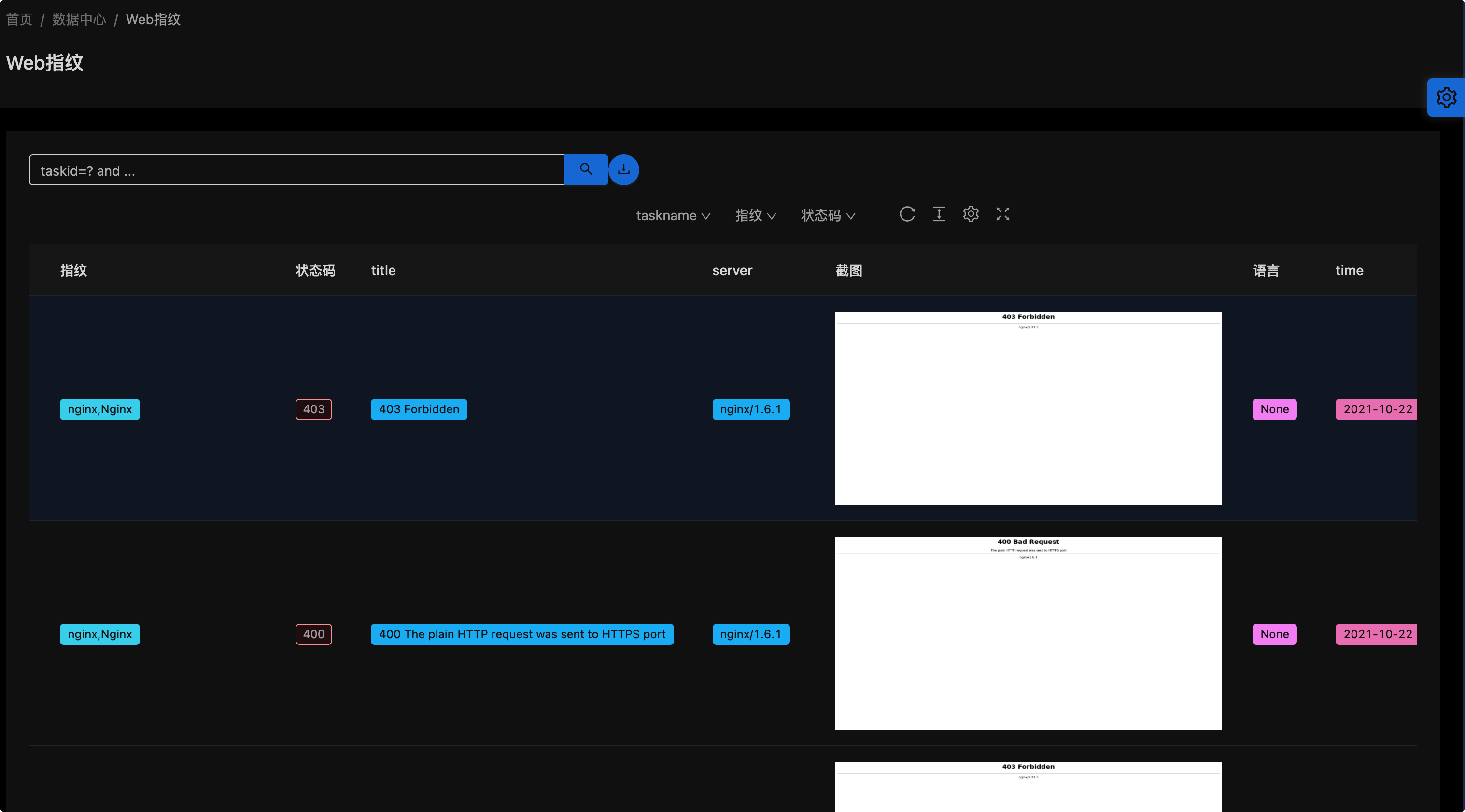Click the 403 status code tag

(x=313, y=409)
